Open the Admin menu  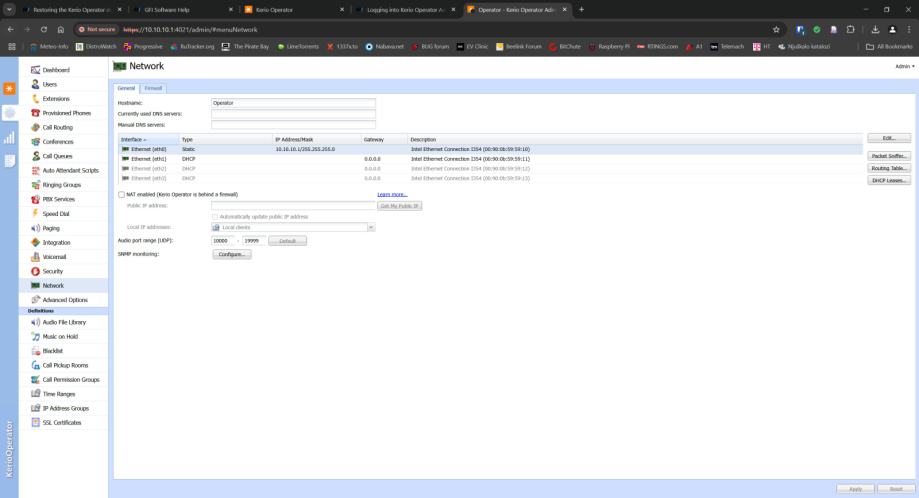(904, 66)
